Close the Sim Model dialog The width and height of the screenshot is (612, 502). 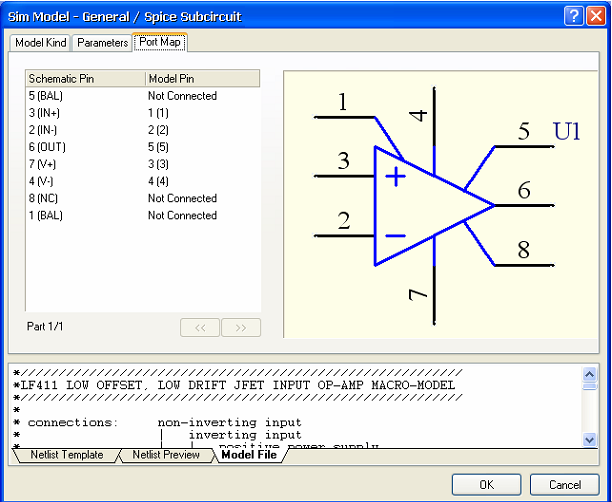(x=595, y=16)
